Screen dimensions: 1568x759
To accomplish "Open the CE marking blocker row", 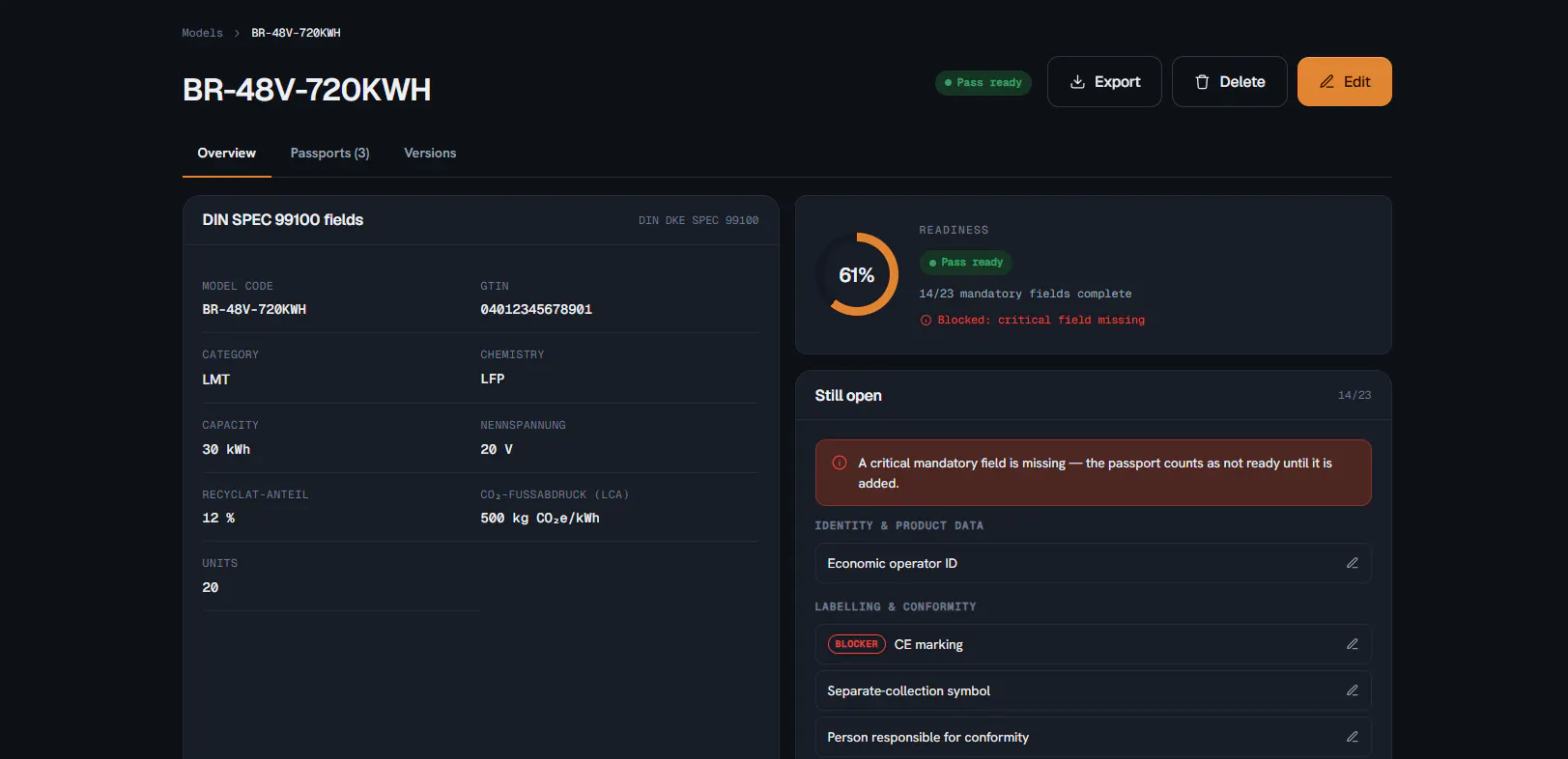I will pos(1093,644).
